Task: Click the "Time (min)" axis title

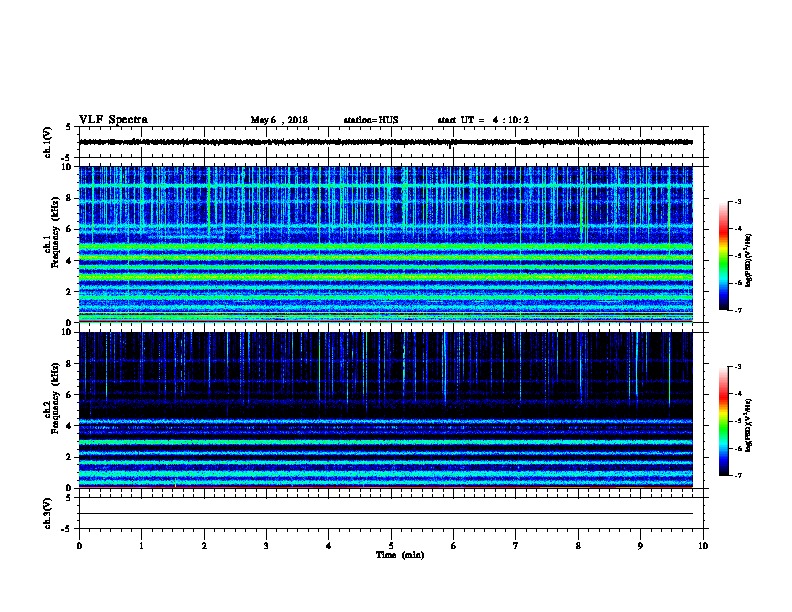Action: point(400,555)
